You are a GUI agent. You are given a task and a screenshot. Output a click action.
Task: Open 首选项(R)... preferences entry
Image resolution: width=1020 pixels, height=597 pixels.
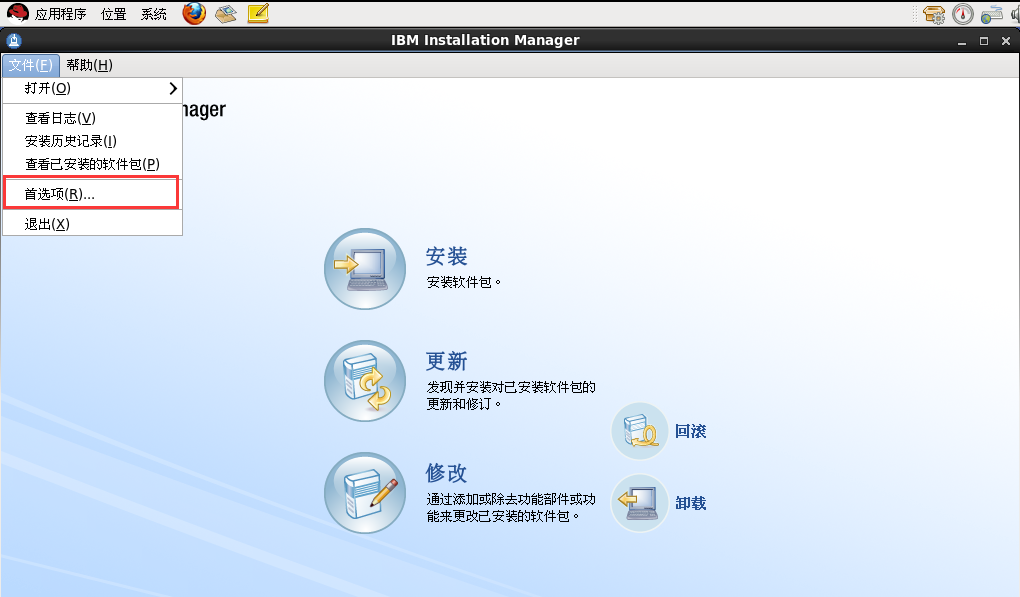(x=92, y=194)
